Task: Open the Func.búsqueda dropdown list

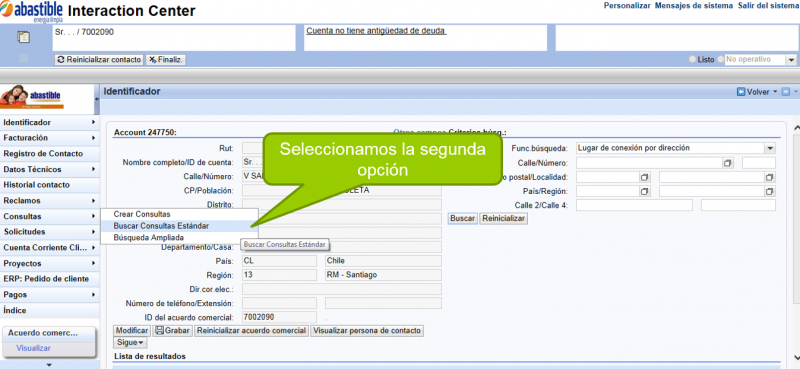Action: pyautogui.click(x=770, y=149)
